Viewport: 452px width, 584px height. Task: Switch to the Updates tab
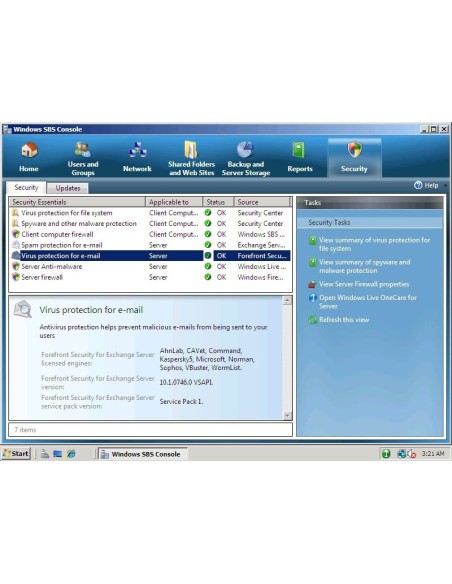tap(68, 188)
